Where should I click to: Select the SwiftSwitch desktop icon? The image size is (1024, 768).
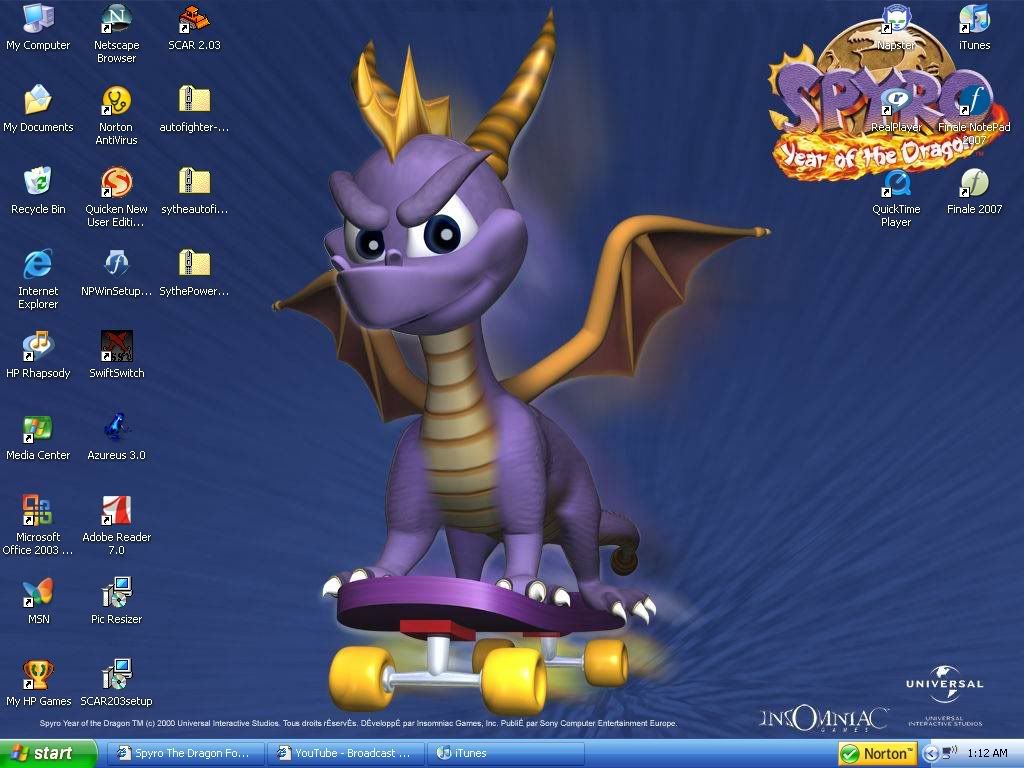(x=116, y=348)
